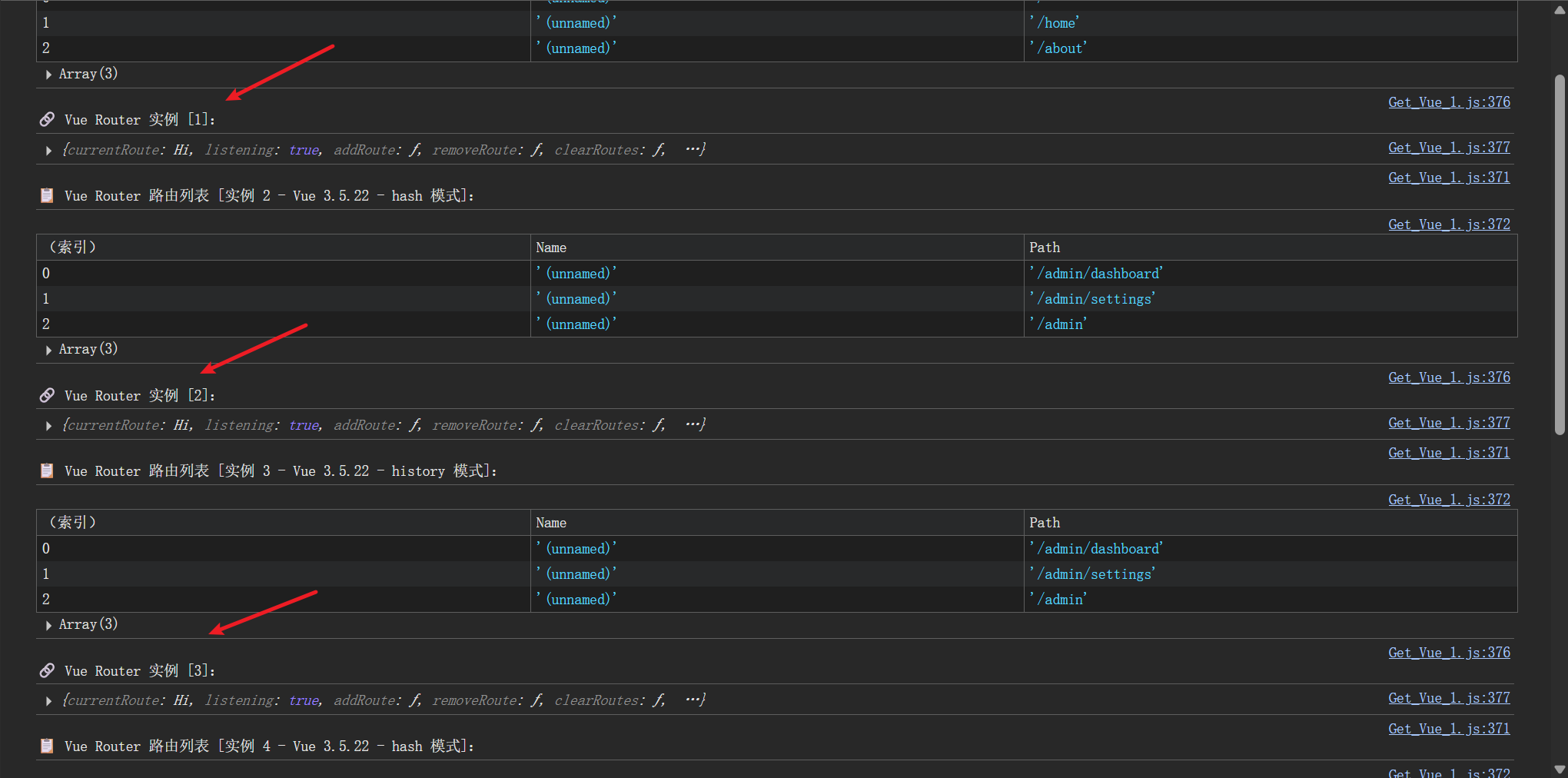Expand the Array(3) under the /home and /about table

[x=49, y=75]
